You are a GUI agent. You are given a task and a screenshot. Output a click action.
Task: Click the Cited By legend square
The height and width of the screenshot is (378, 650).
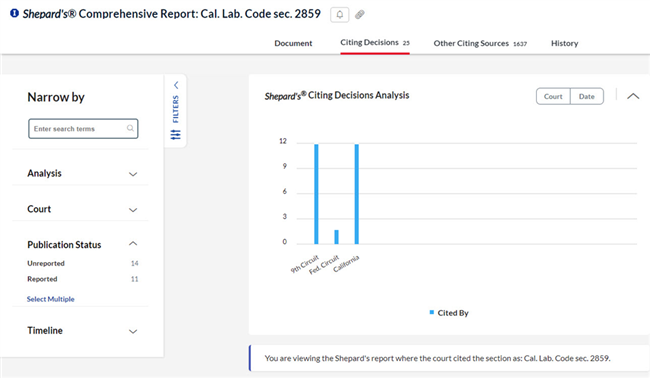click(x=432, y=312)
